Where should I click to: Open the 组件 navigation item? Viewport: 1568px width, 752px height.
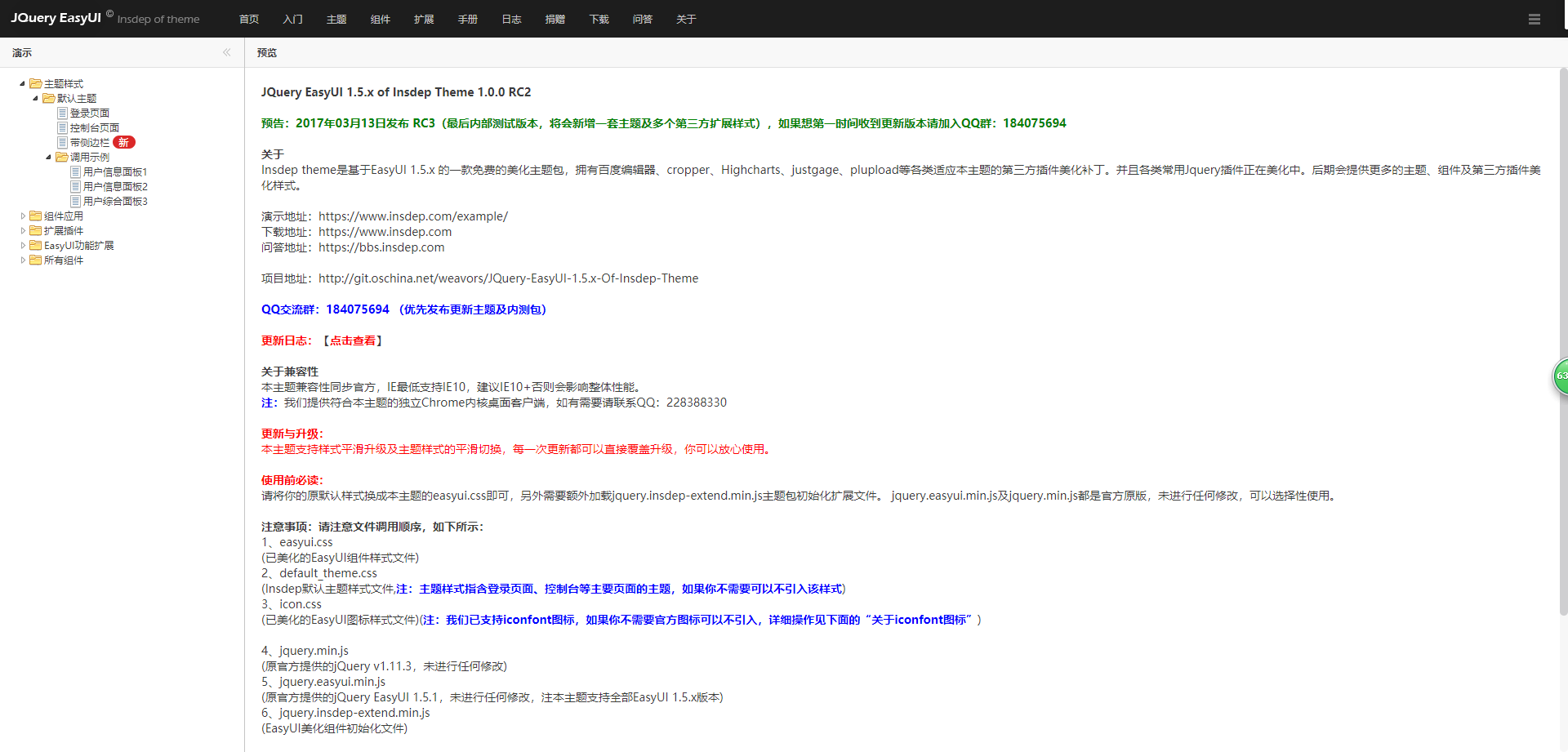tap(380, 19)
